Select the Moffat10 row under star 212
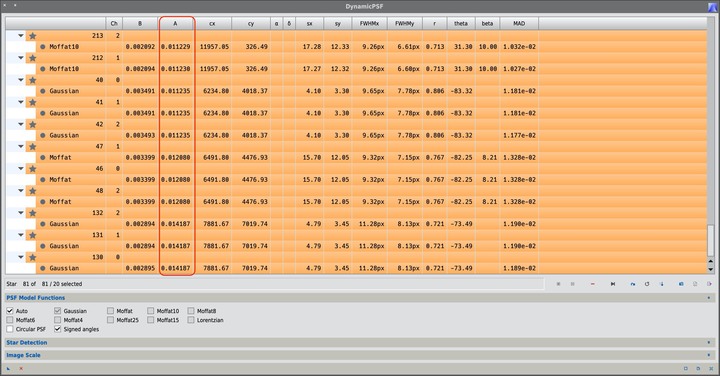 (356, 69)
